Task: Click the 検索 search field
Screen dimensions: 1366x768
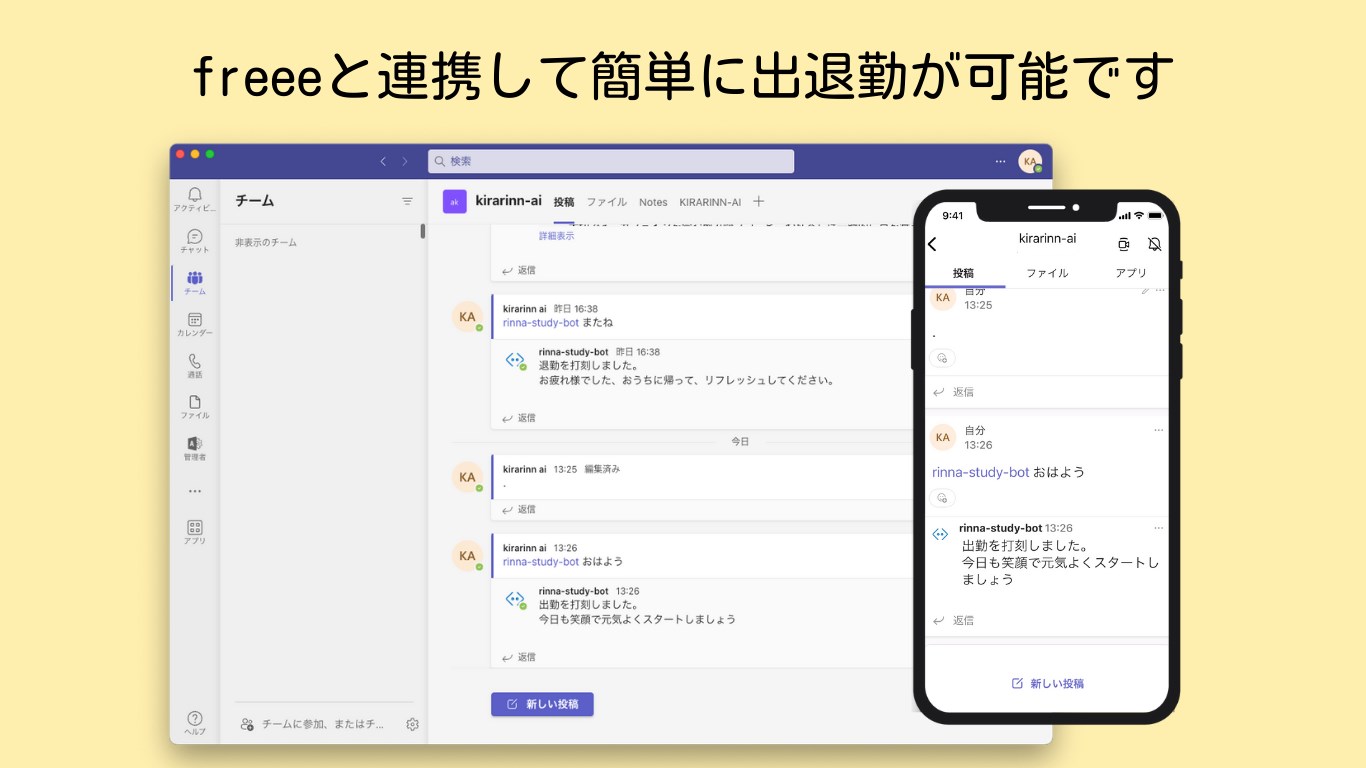Action: 611,161
